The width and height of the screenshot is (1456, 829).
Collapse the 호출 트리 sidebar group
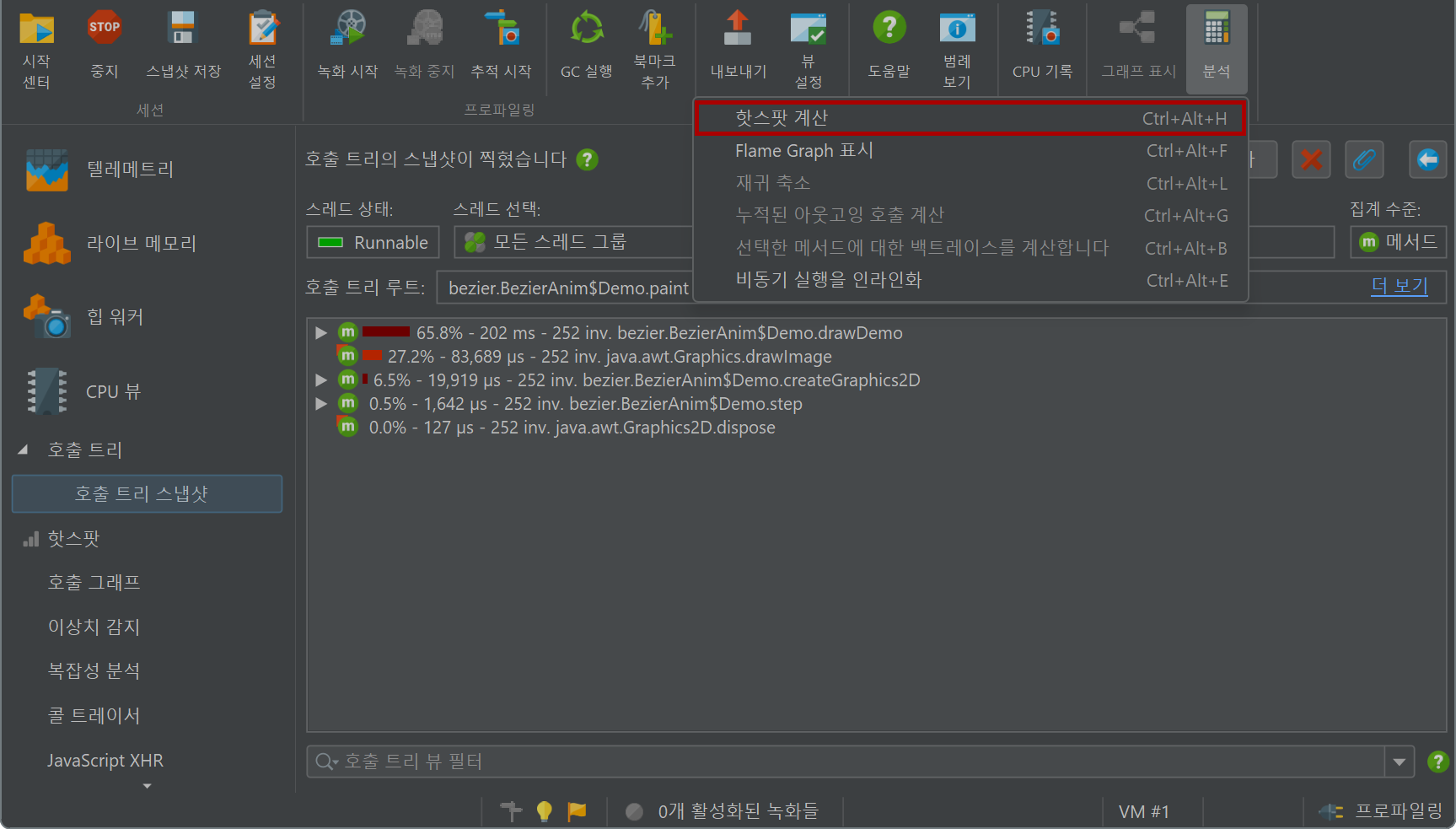click(24, 450)
